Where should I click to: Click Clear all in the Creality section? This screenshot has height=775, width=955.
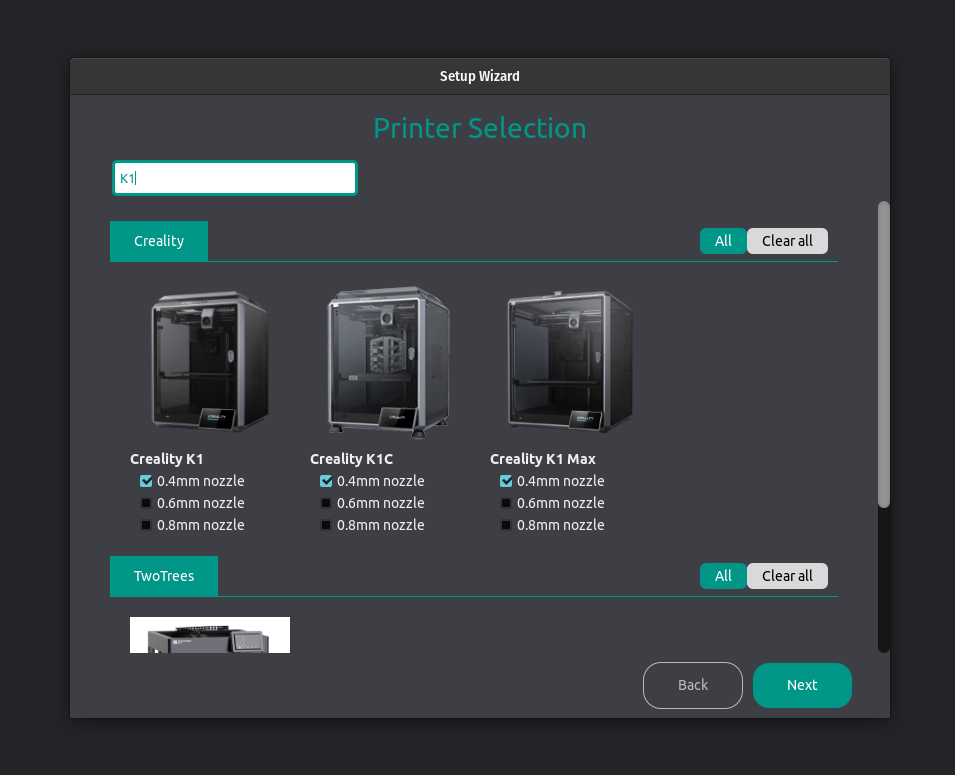pyautogui.click(x=787, y=241)
